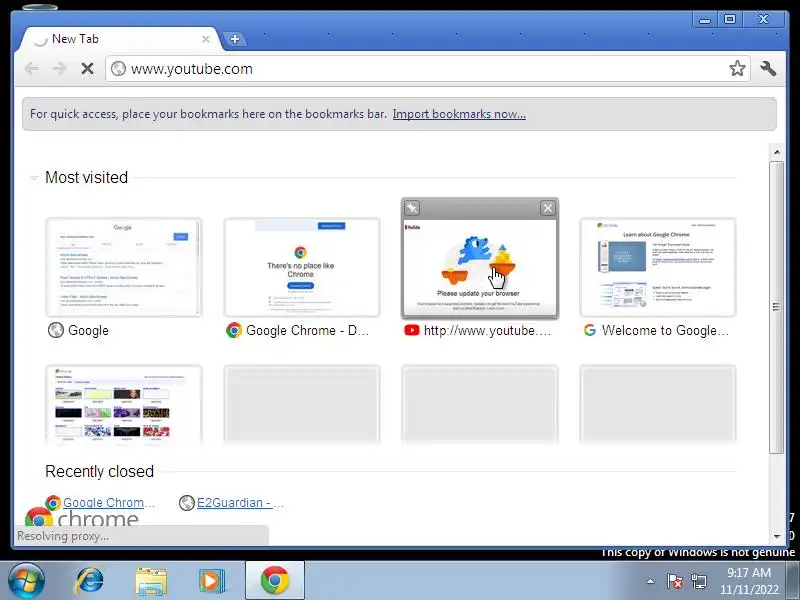Open Windows Explorer folder taskbar icon
Viewport: 800px width, 600px height.
click(151, 581)
